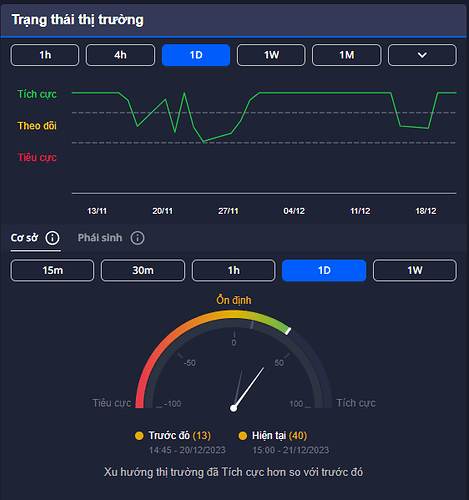
Task: Open the more timeframes chevron dropdown
Action: click(422, 55)
